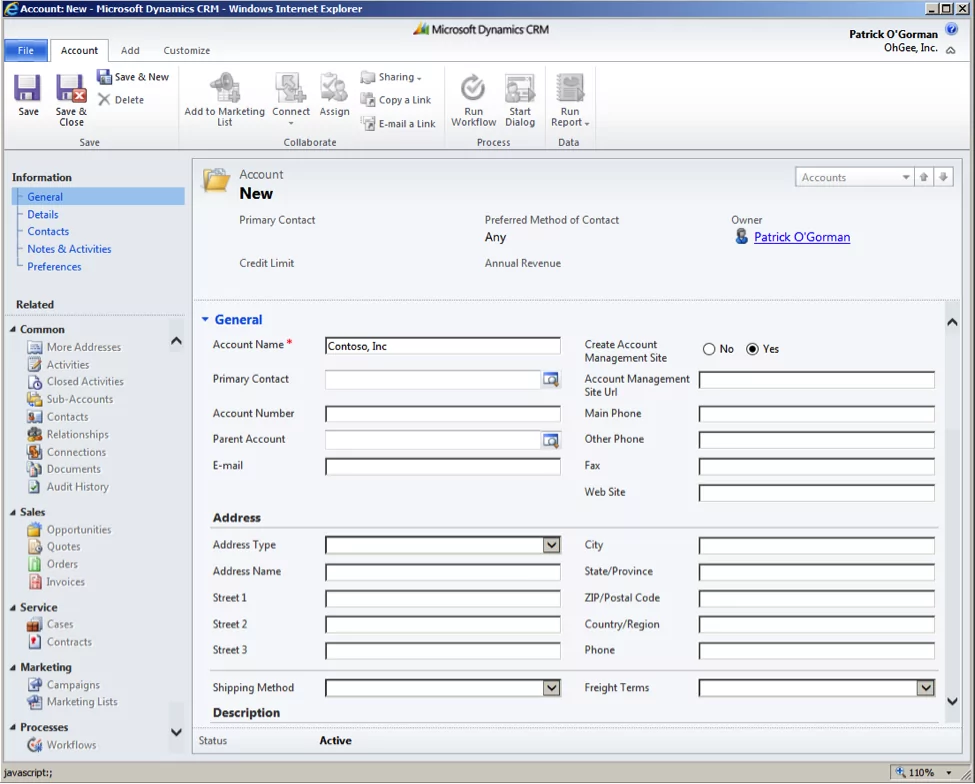Open the Address Type dropdown

click(552, 545)
